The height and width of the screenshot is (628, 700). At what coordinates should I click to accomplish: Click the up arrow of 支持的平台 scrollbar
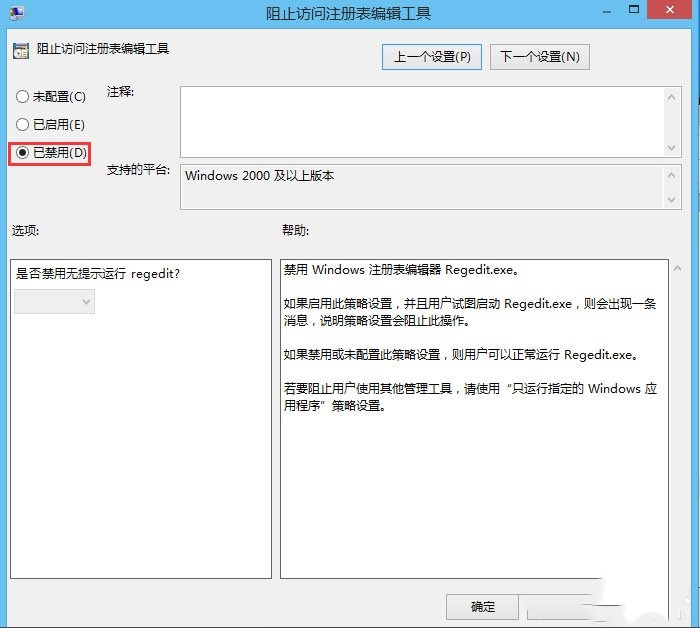click(x=673, y=174)
